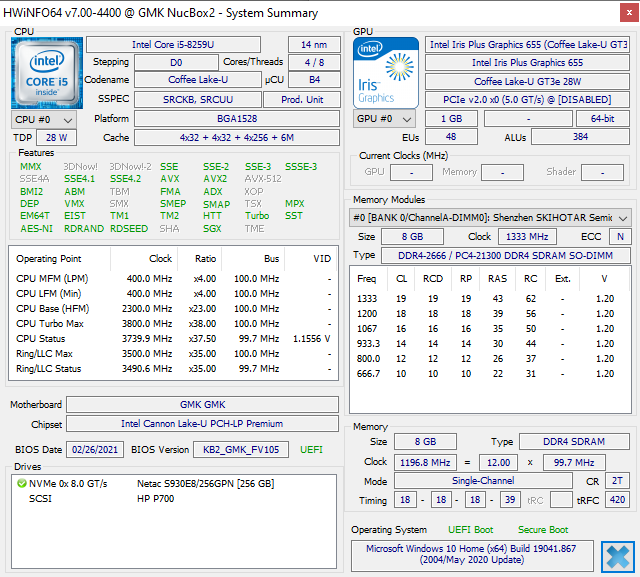Select the 1333 frequency timing row
This screenshot has width=640, height=577.
pyautogui.click(x=490, y=299)
